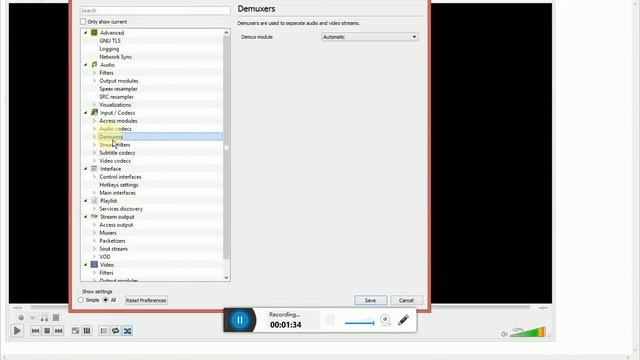This screenshot has width=640, height=360.
Task: Click VLC frame by frame button
Action: pos(56,318)
